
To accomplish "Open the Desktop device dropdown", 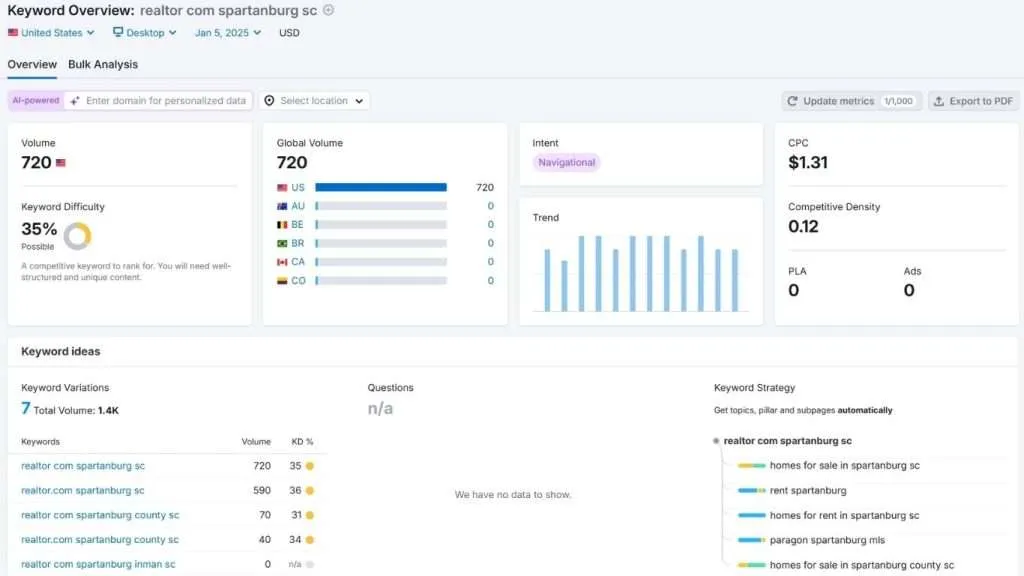I will (144, 33).
